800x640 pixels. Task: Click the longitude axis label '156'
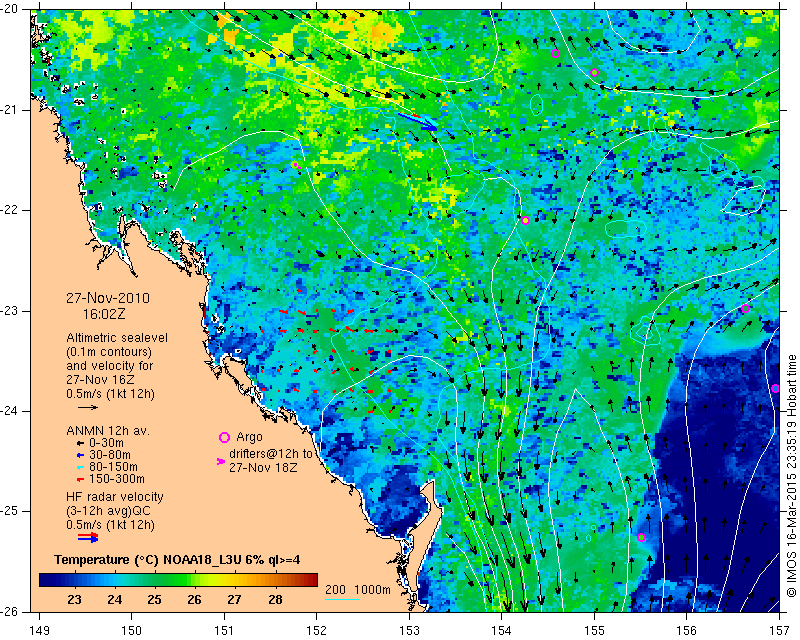click(x=687, y=631)
